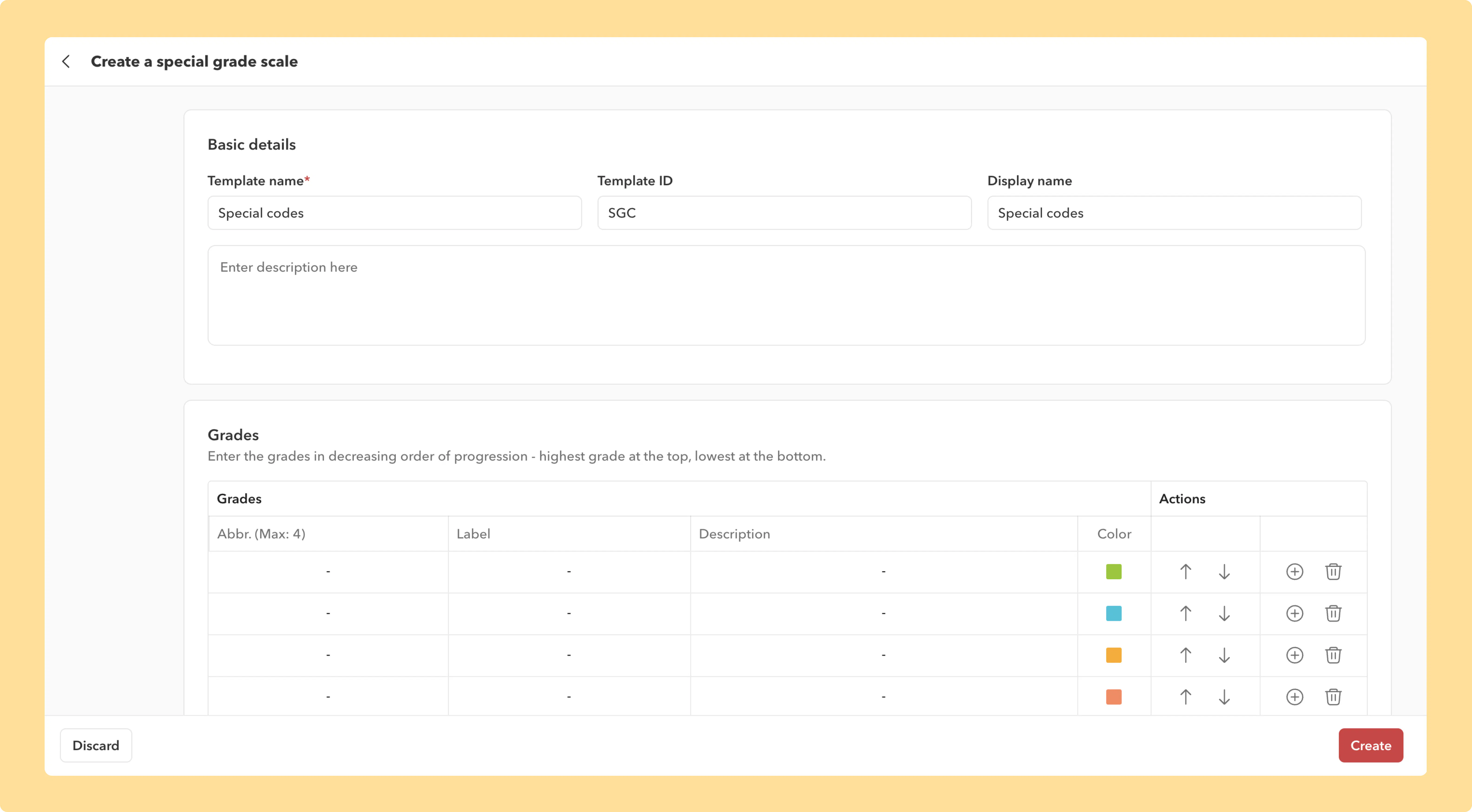Open the blue color swatch picker
Viewport: 1472px width, 812px height.
(x=1114, y=613)
